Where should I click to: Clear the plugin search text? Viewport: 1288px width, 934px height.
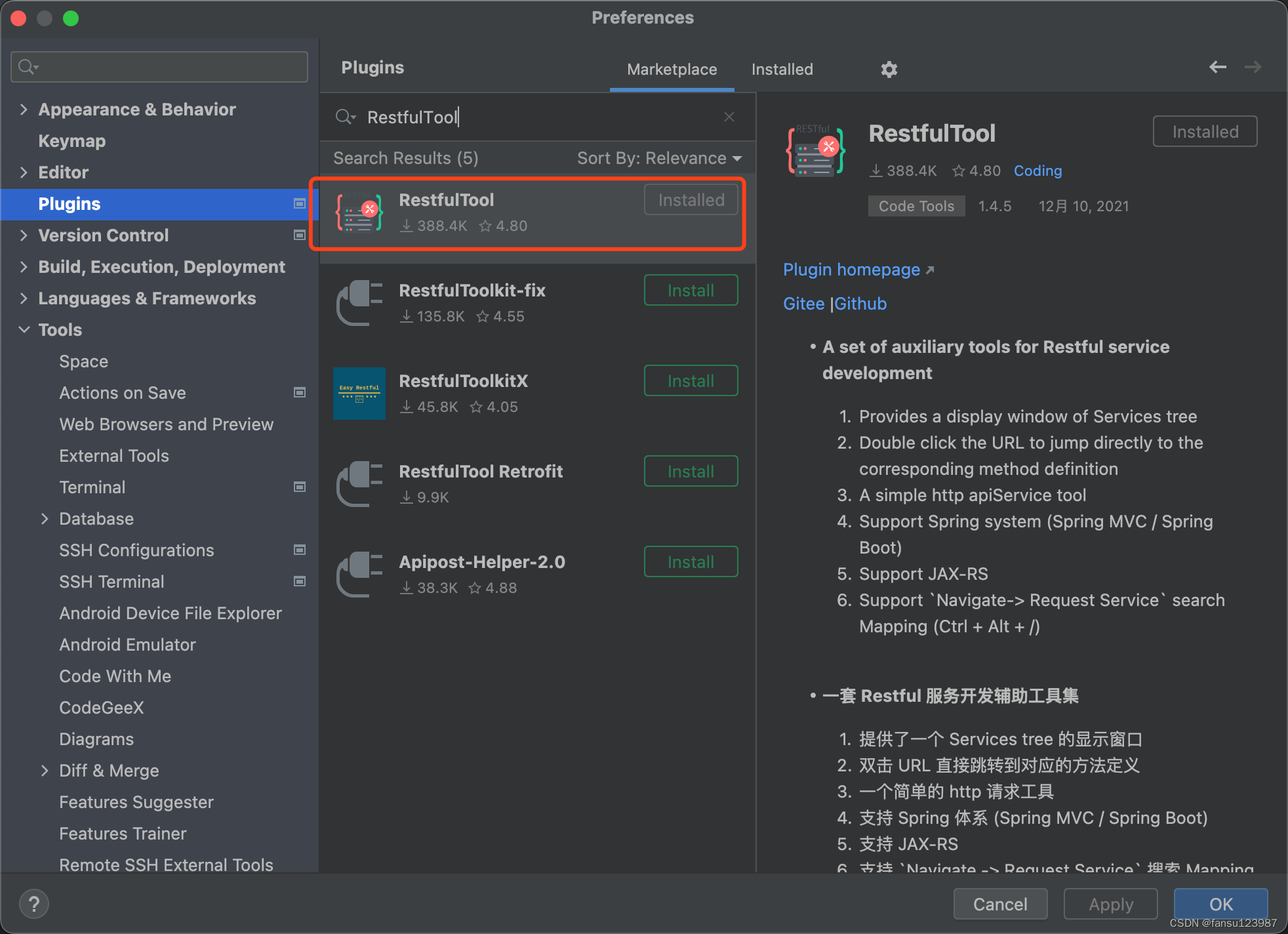click(x=729, y=117)
